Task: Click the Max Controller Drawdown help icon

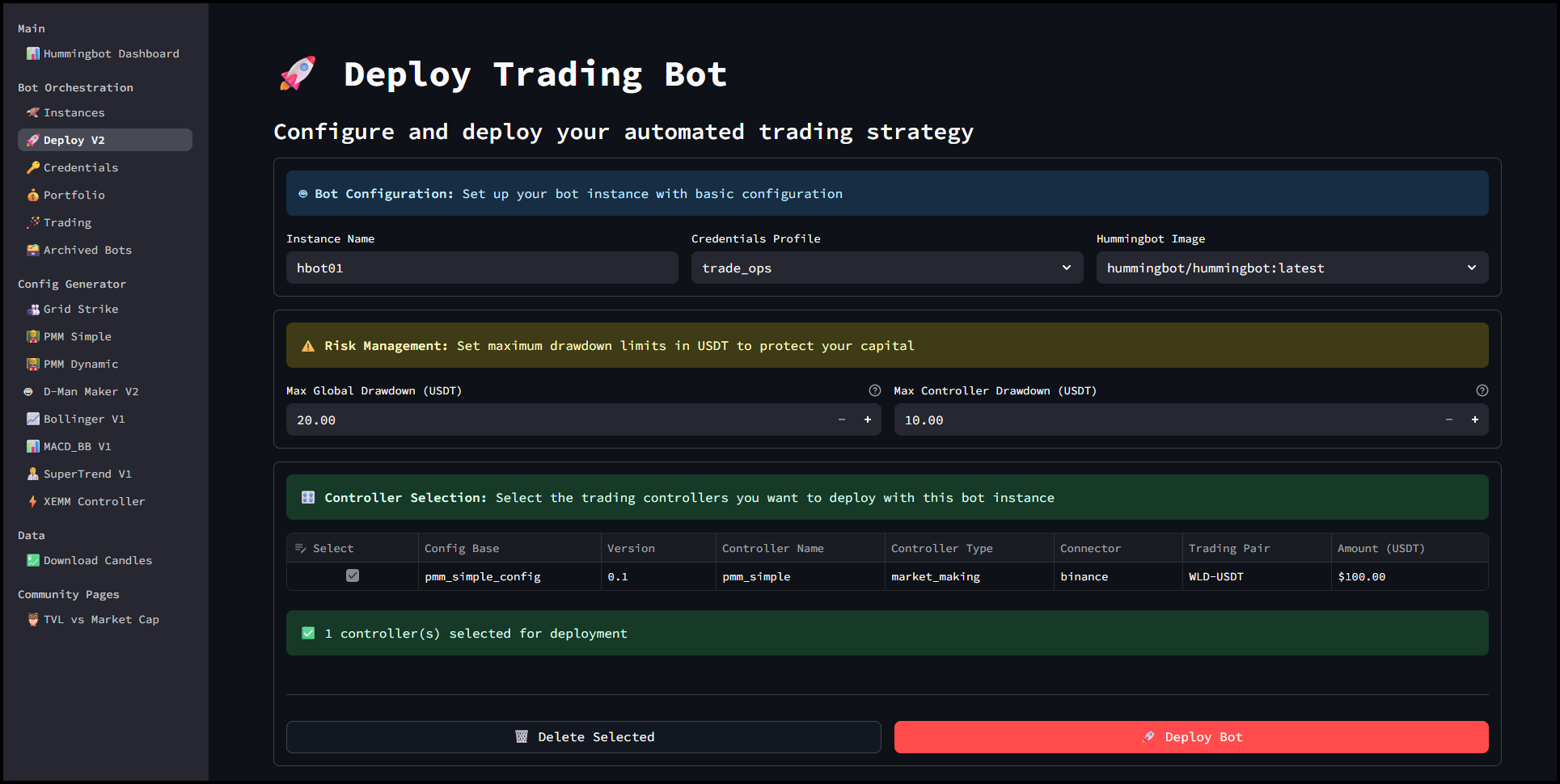Action: [1482, 390]
